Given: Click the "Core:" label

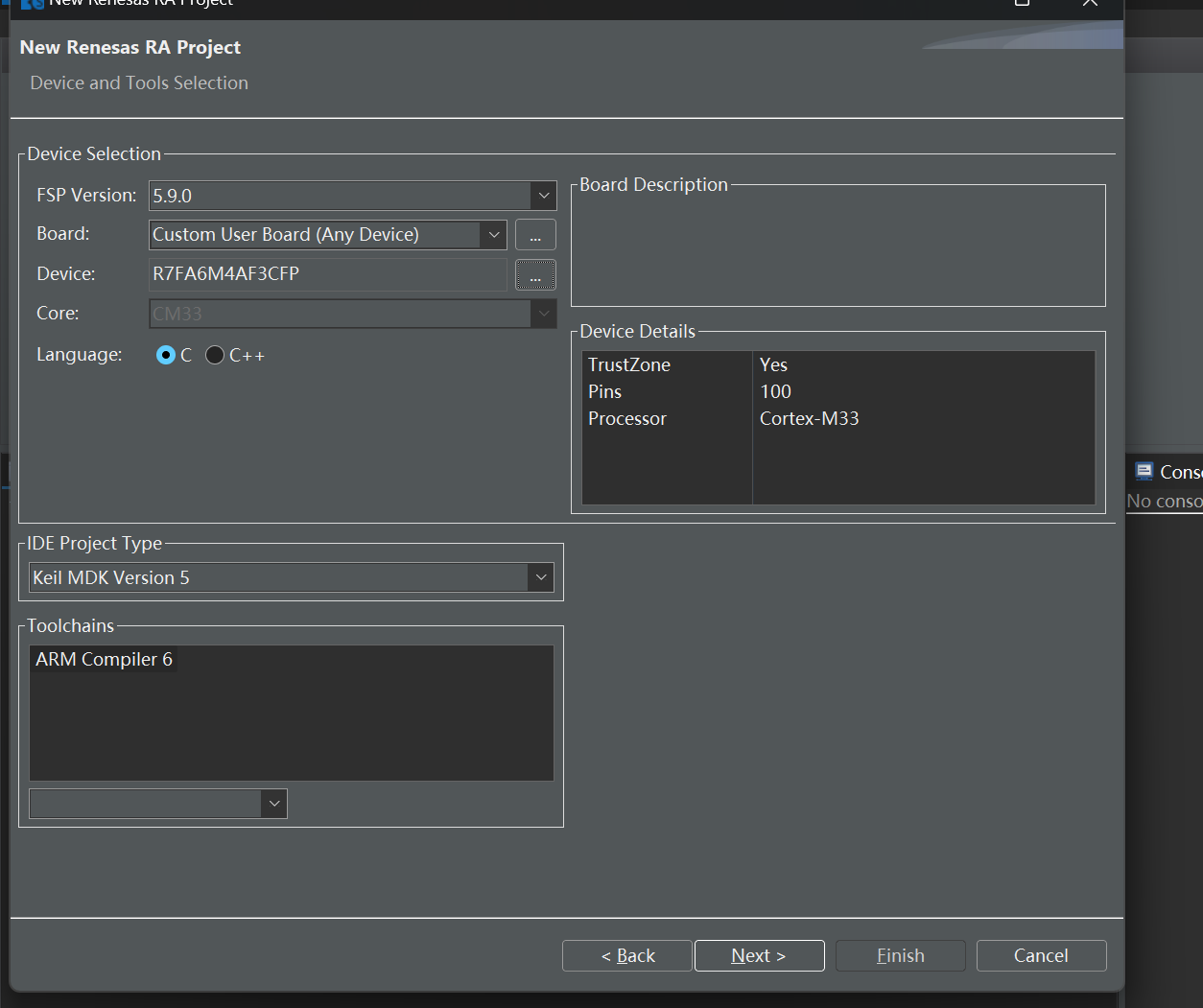Looking at the screenshot, I should [x=58, y=314].
